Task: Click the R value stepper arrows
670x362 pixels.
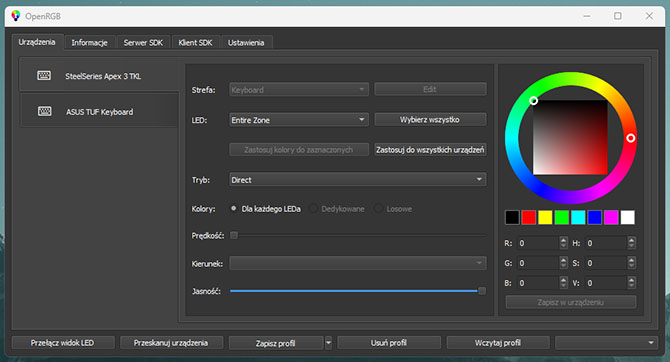Action: tap(564, 243)
